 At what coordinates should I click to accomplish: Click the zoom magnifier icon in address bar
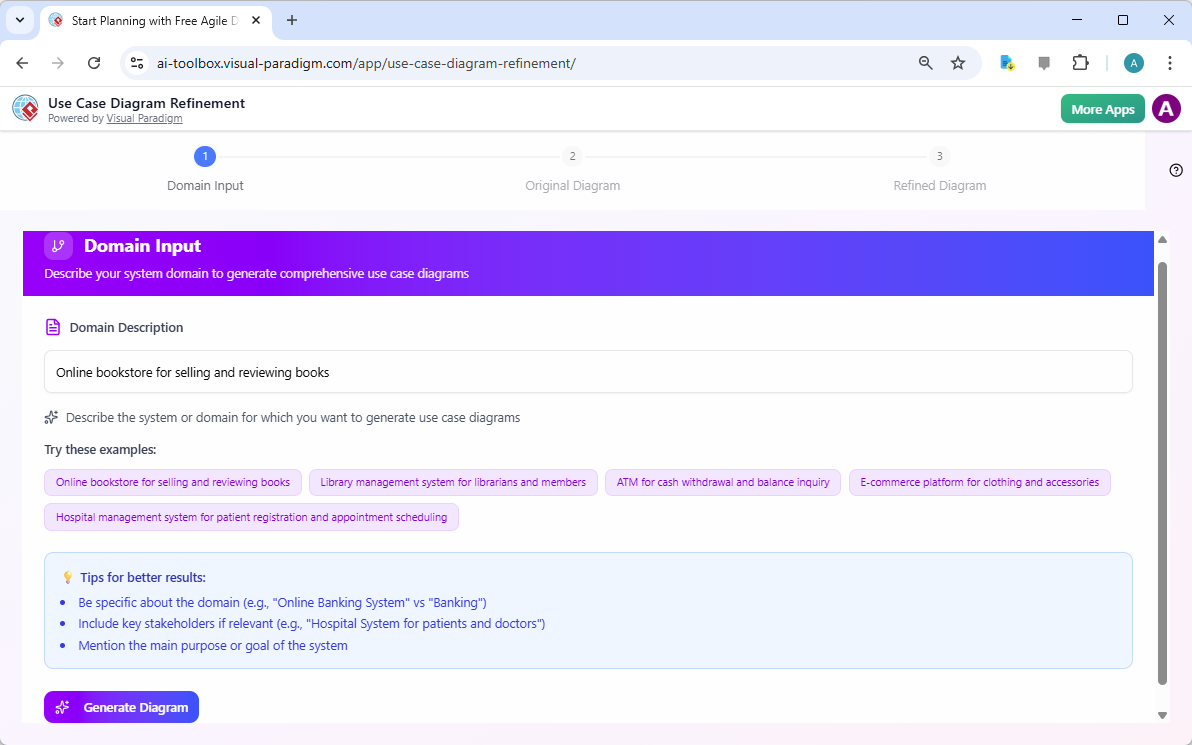point(925,62)
